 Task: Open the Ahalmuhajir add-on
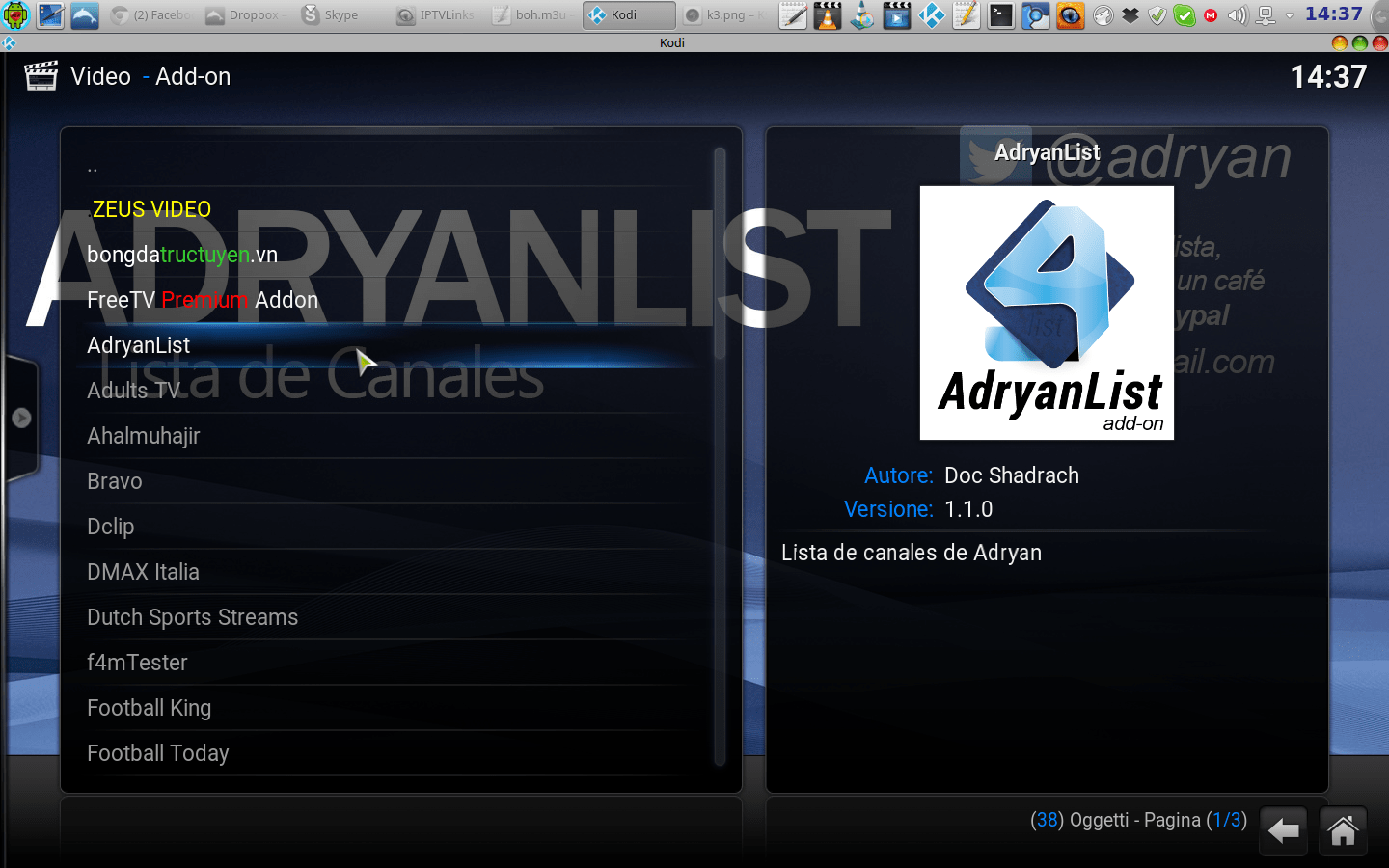coord(390,436)
